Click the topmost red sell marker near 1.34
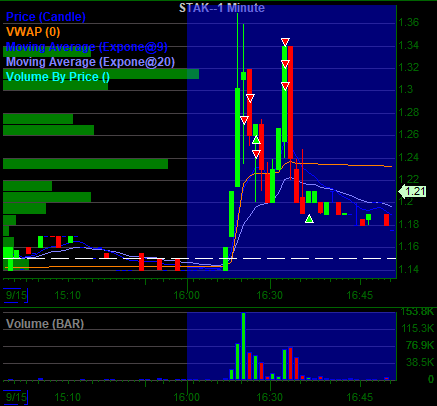This screenshot has height=406, width=437. coord(285,42)
